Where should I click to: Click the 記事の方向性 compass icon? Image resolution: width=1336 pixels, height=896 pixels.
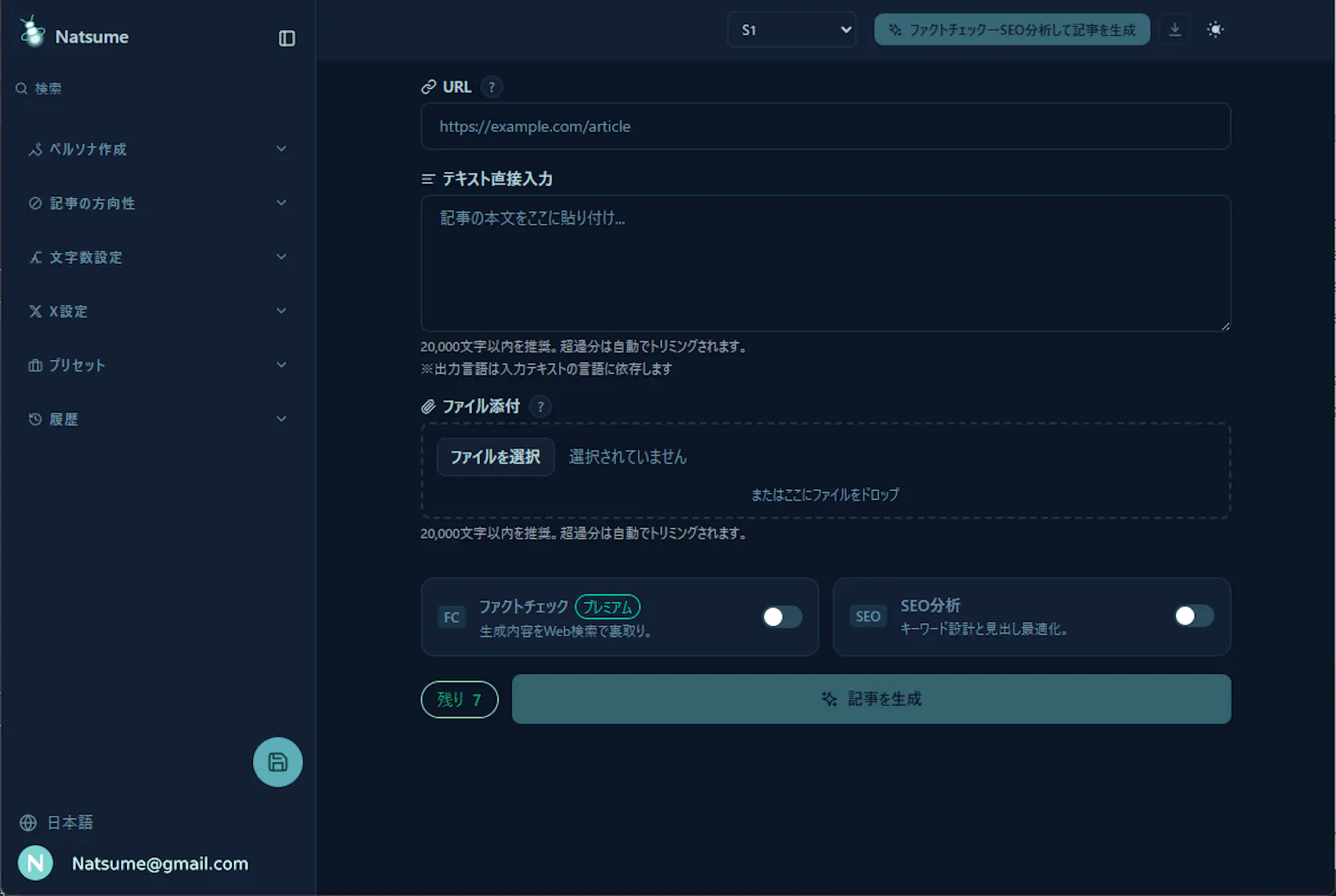pos(35,203)
